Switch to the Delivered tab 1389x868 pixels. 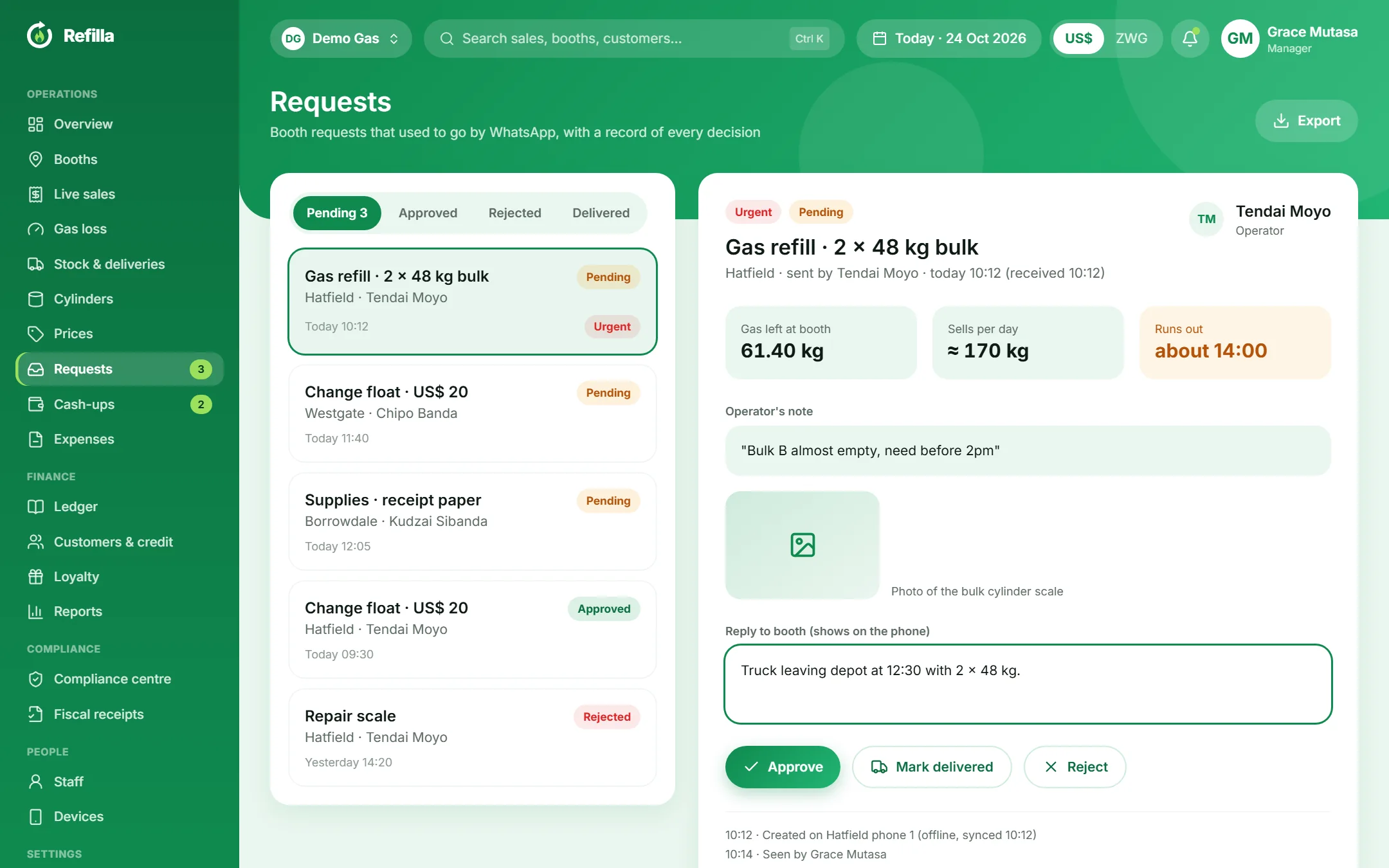[601, 213]
